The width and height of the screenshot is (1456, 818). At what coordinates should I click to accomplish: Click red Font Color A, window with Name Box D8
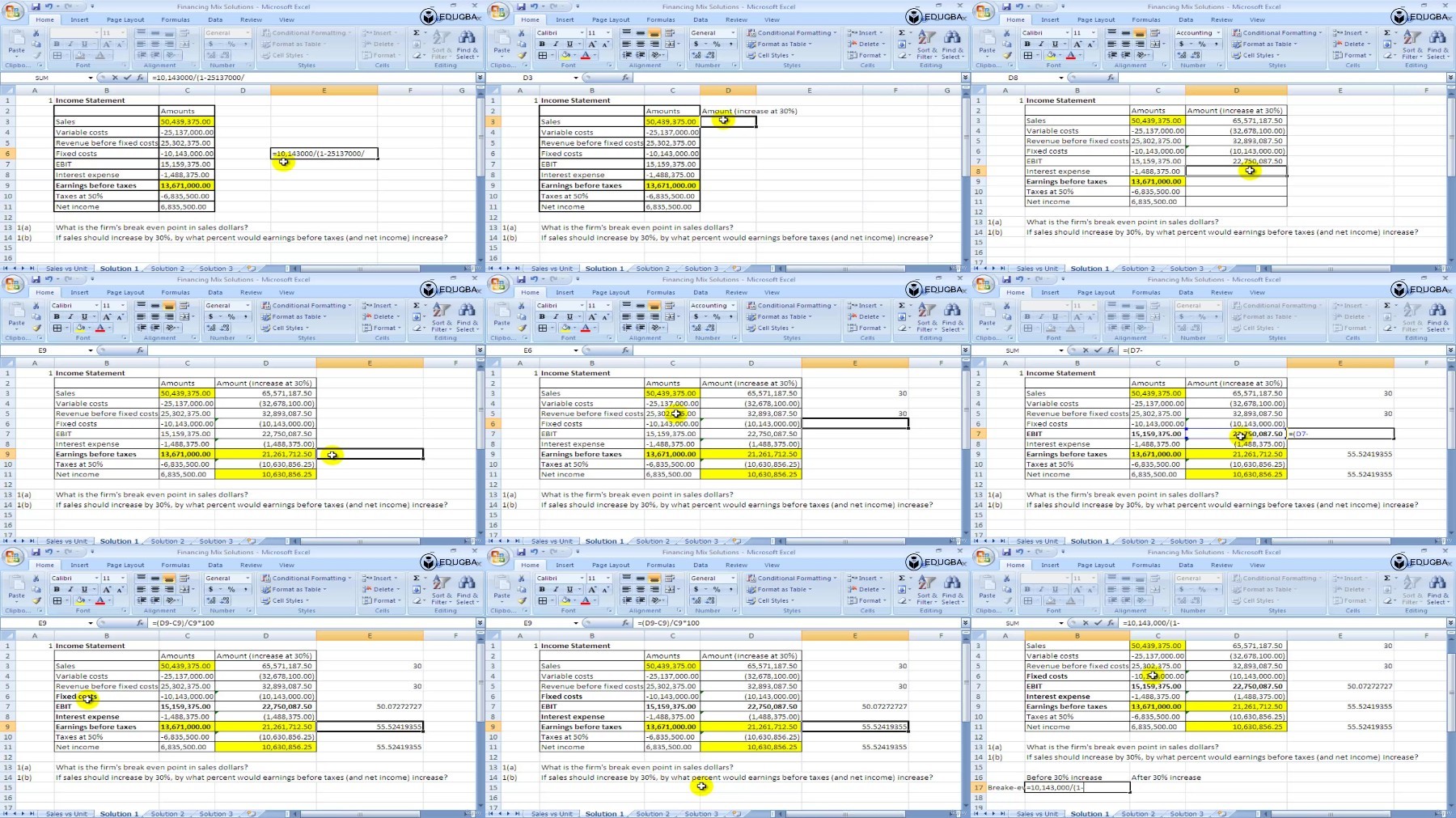tap(1071, 56)
